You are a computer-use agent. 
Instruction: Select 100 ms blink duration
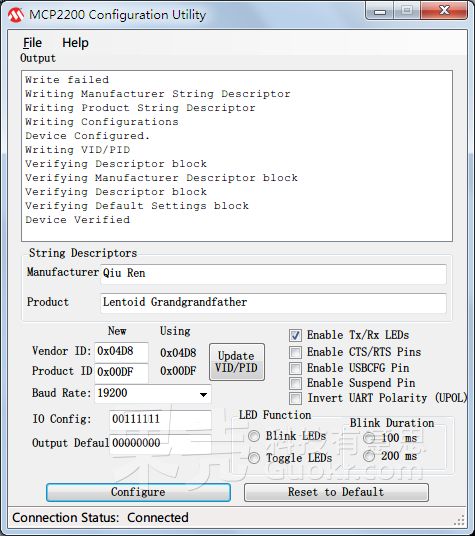(369, 438)
